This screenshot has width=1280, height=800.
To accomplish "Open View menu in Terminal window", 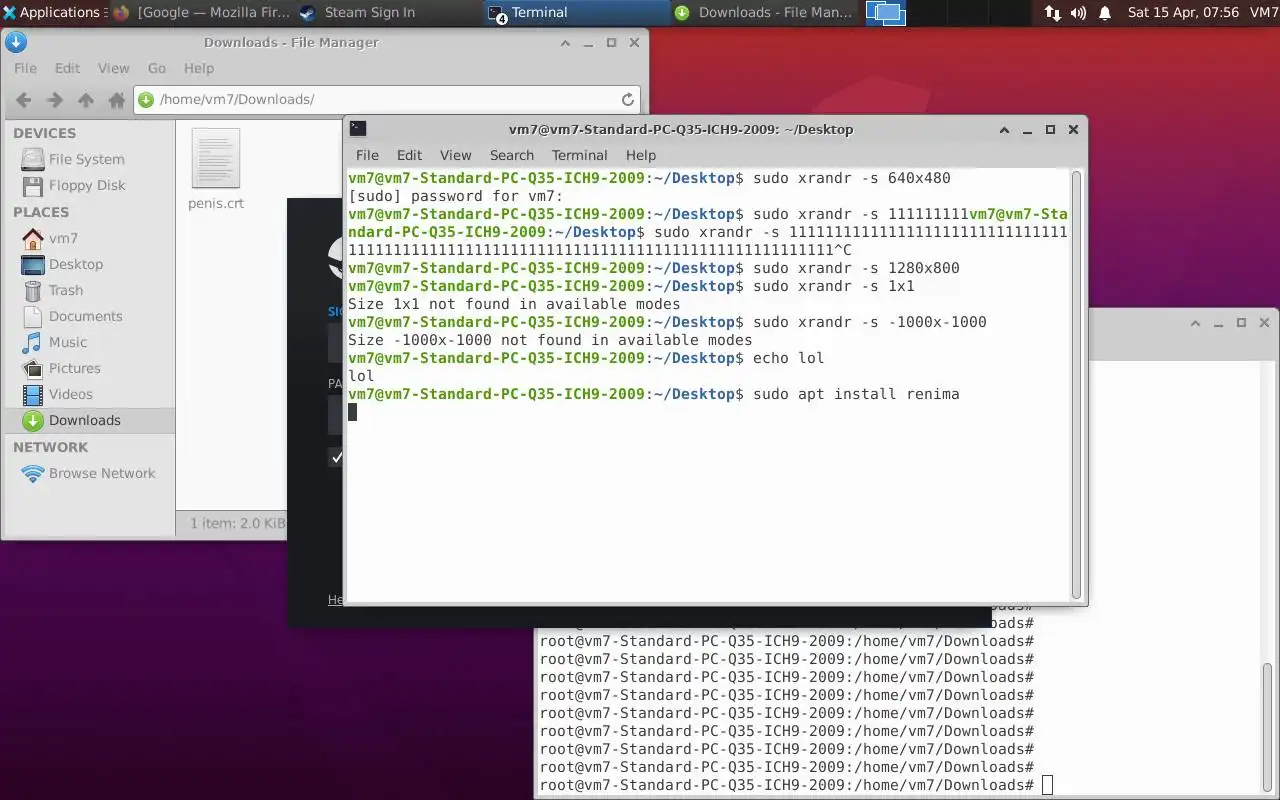I will 455,155.
